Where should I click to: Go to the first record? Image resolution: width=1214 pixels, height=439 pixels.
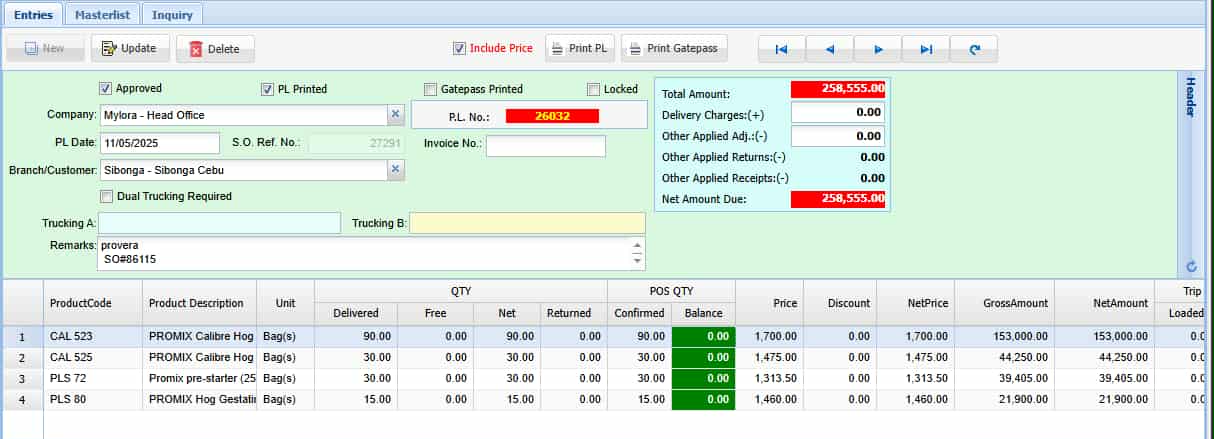coord(781,49)
